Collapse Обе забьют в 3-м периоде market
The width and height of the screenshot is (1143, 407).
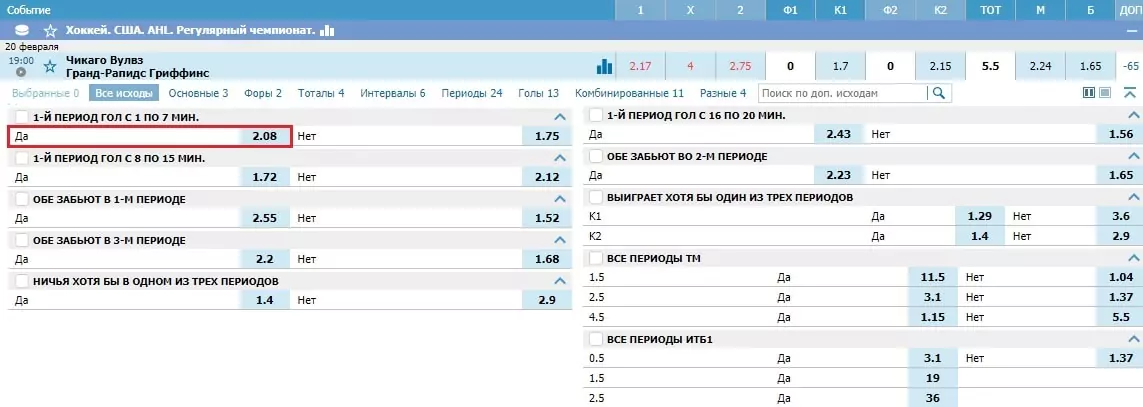pyautogui.click(x=560, y=240)
